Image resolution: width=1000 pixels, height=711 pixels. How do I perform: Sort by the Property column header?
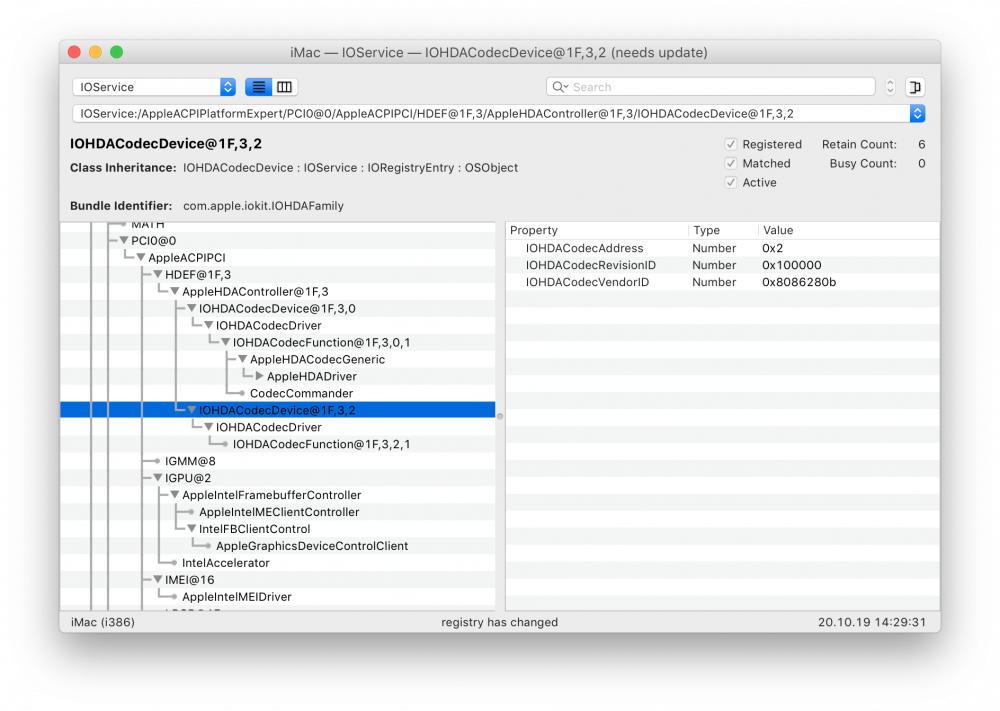tap(597, 230)
